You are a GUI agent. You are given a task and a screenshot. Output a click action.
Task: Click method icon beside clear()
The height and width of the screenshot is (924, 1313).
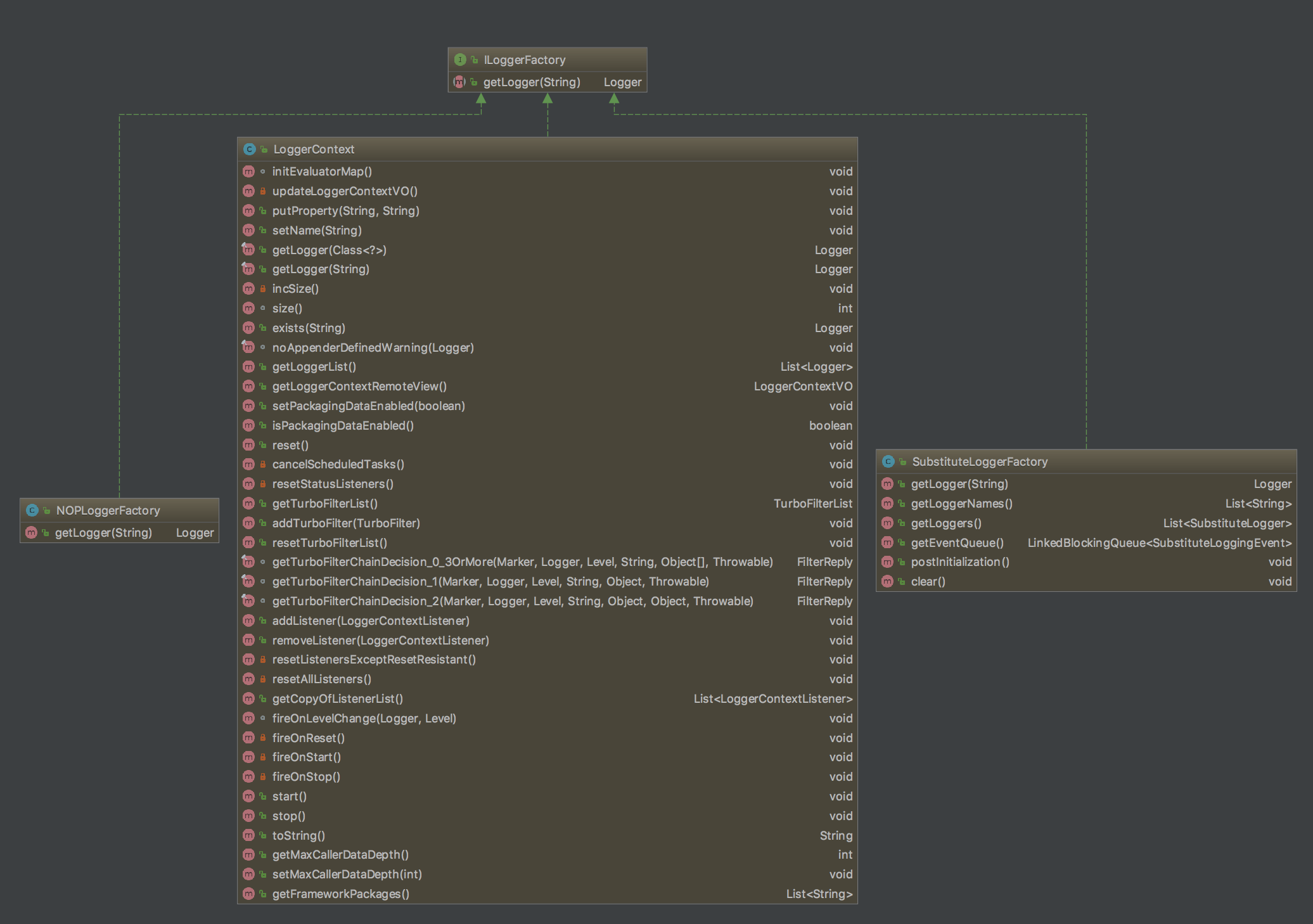click(x=887, y=581)
